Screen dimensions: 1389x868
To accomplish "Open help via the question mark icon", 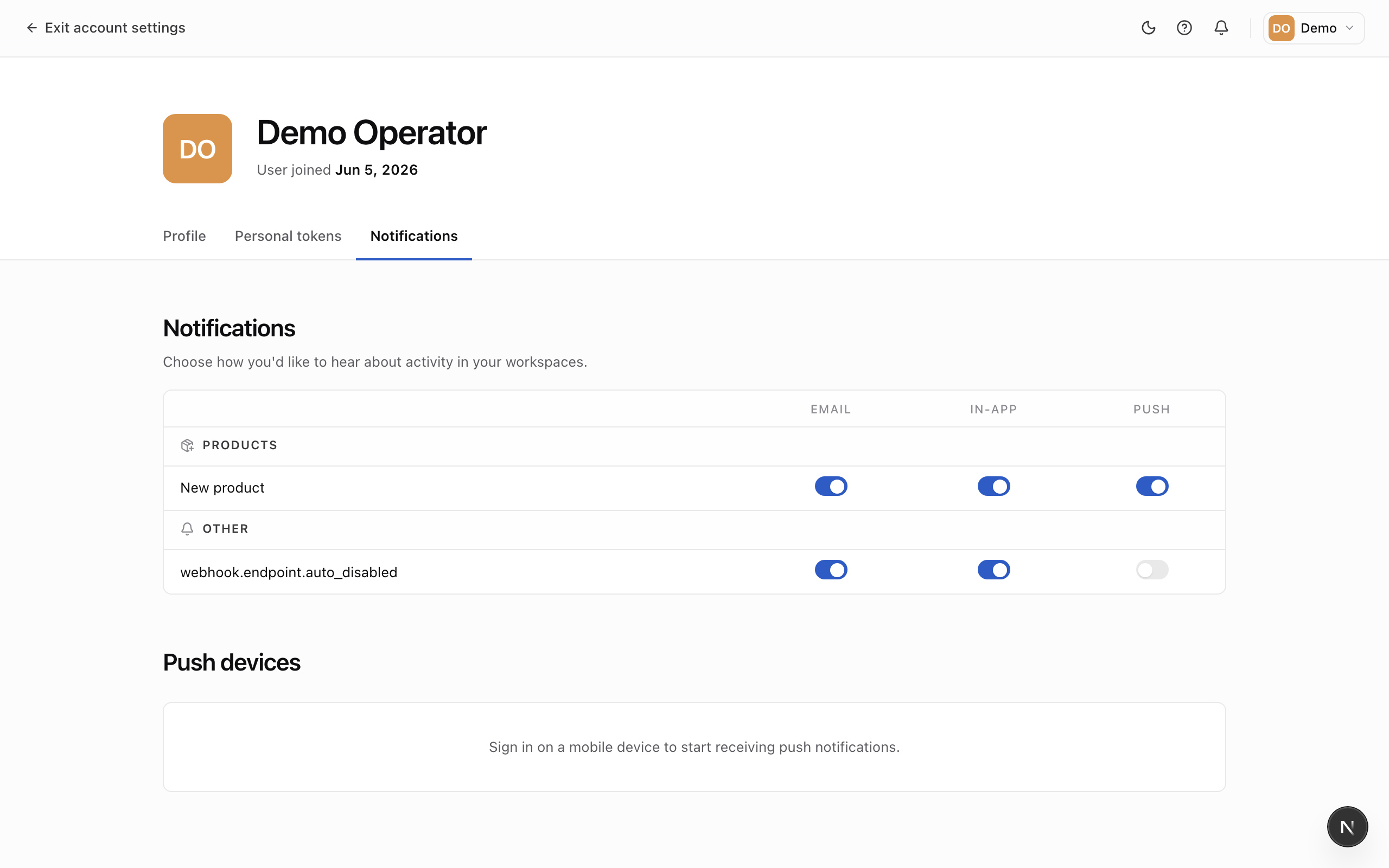I will pyautogui.click(x=1184, y=28).
